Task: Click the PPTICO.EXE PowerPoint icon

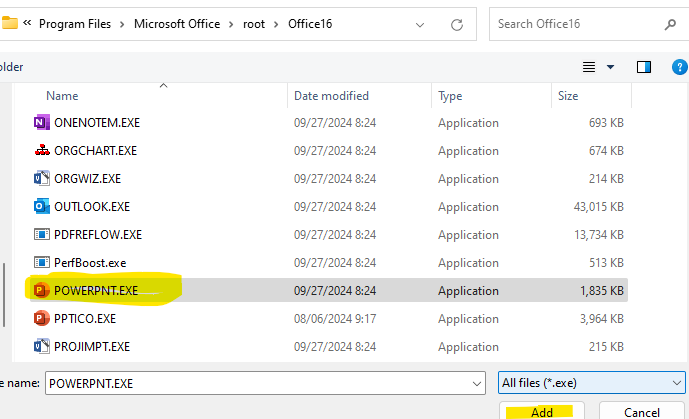Action: (42, 318)
